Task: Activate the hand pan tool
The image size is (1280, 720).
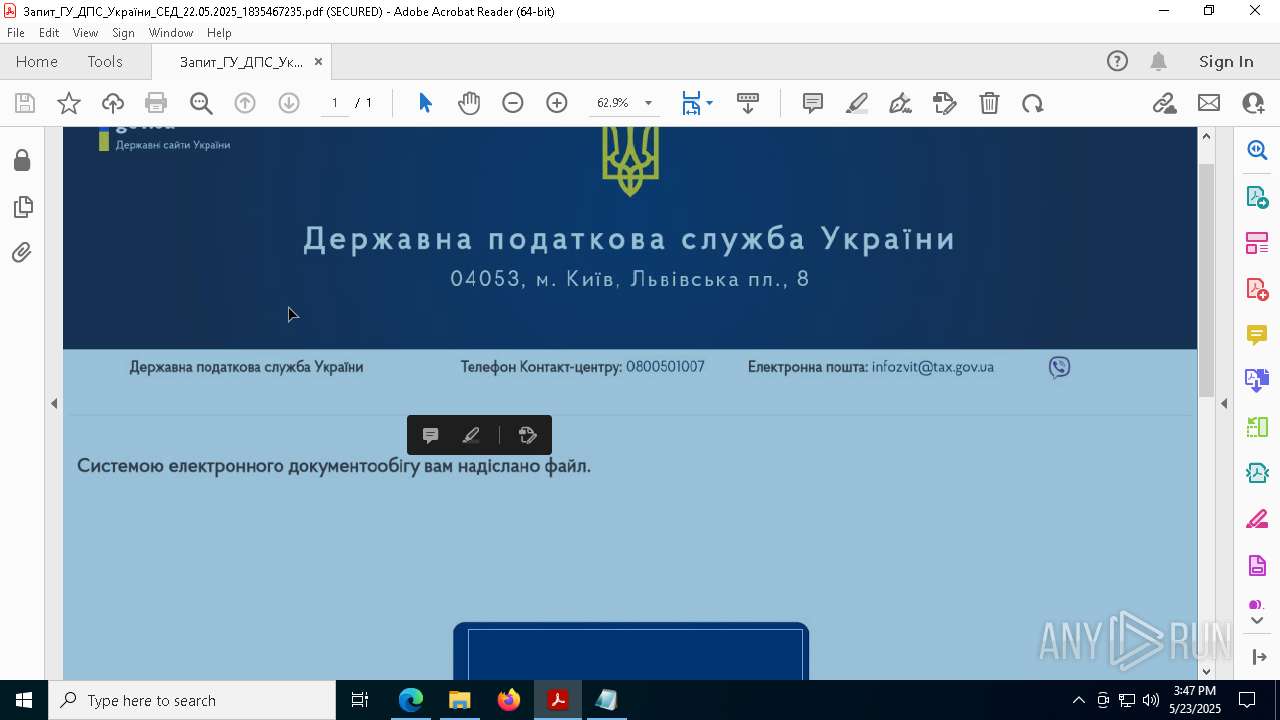Action: (469, 103)
